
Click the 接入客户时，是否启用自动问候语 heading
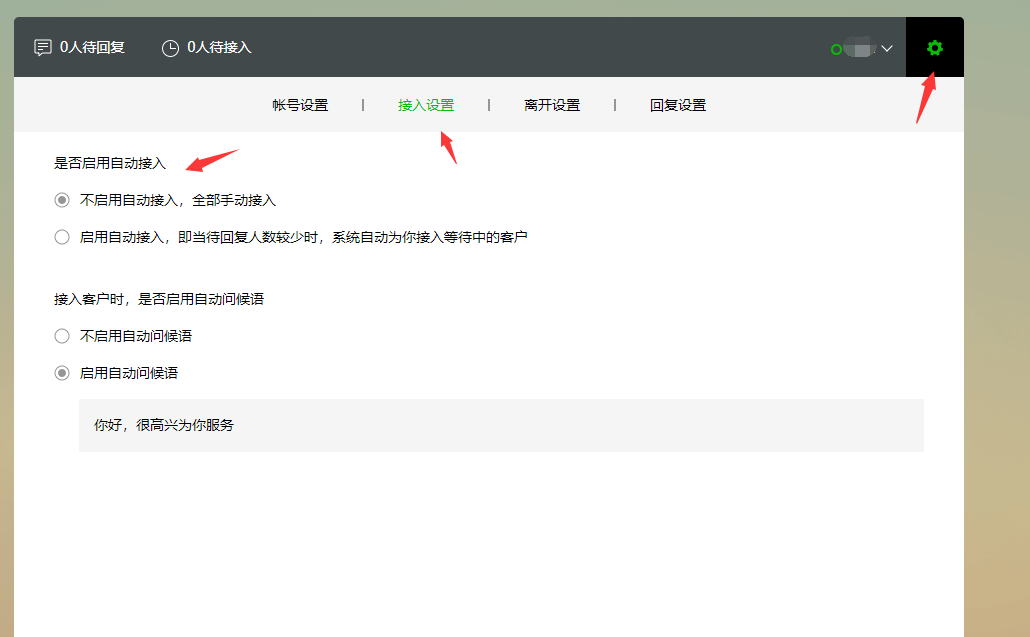pos(159,299)
